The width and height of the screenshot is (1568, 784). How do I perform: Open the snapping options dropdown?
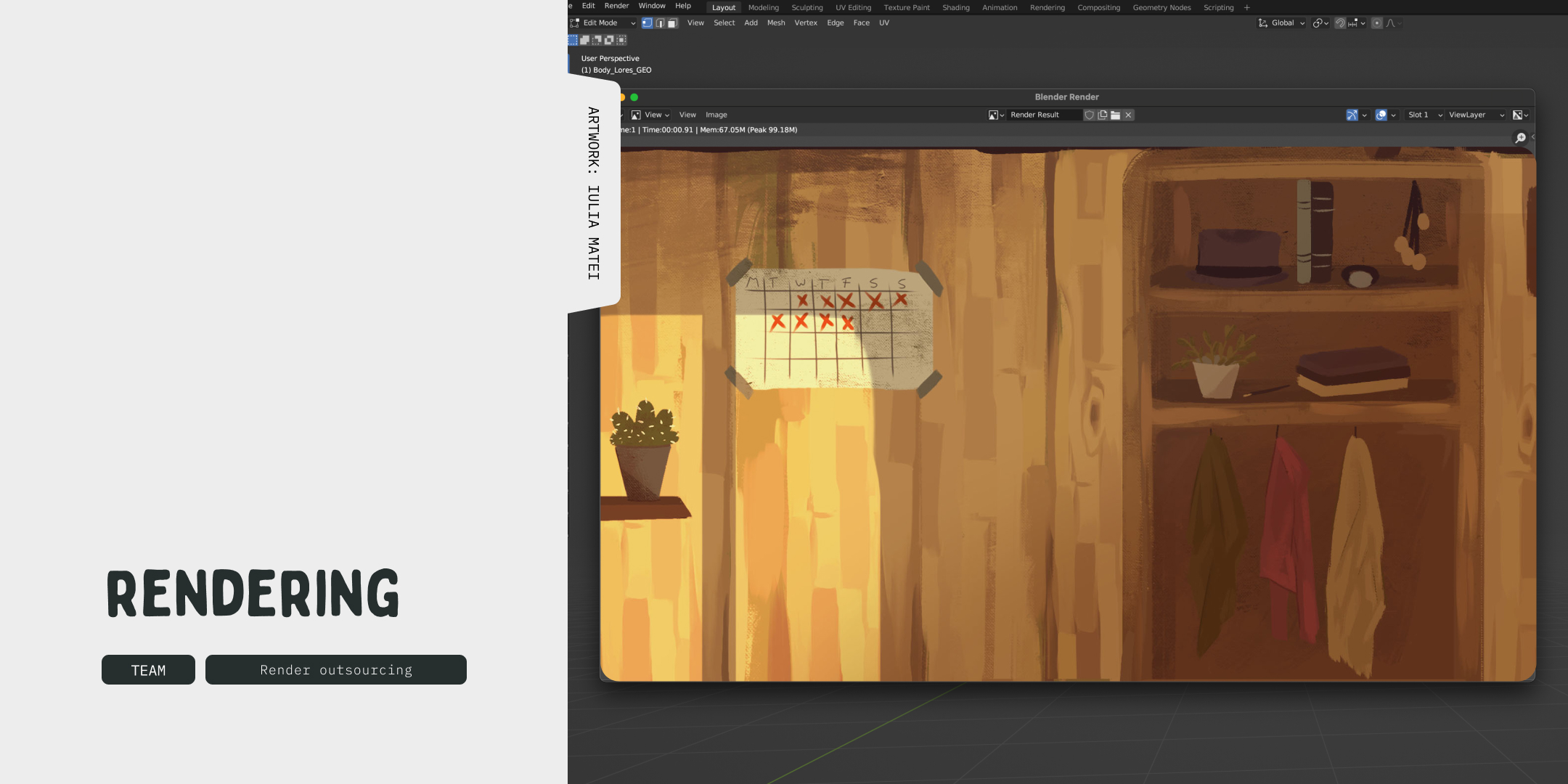point(1357,23)
